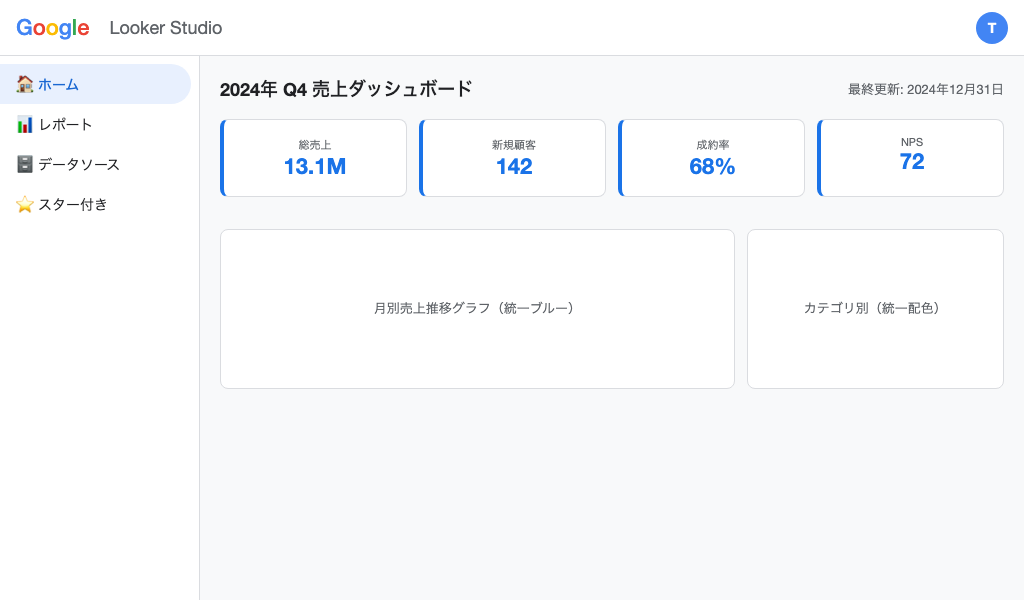Click the dashboard title 2024年 Q4 売上ダッシュボード
1024x600 pixels.
[345, 89]
